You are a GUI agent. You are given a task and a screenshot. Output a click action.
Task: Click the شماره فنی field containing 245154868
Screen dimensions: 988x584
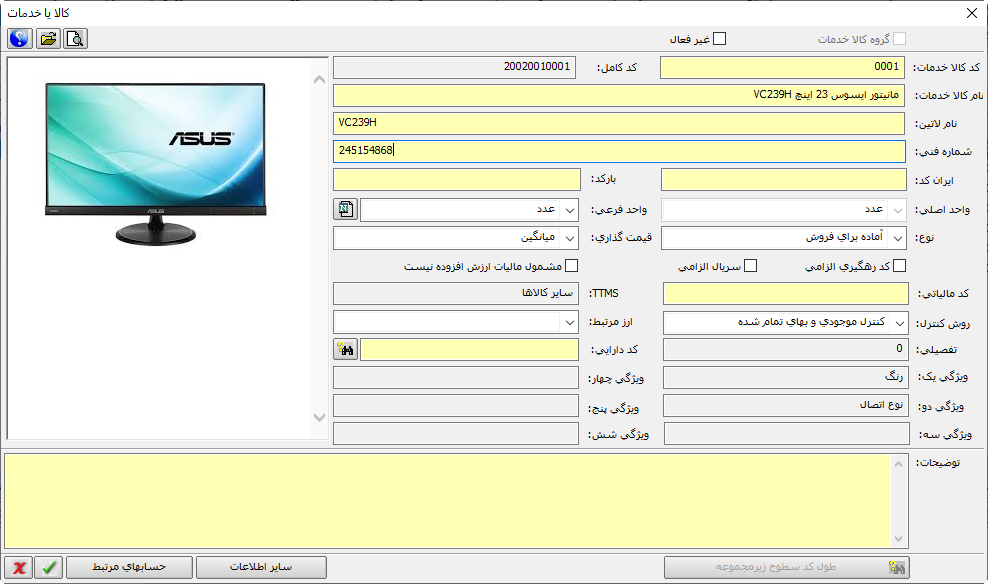pyautogui.click(x=619, y=151)
